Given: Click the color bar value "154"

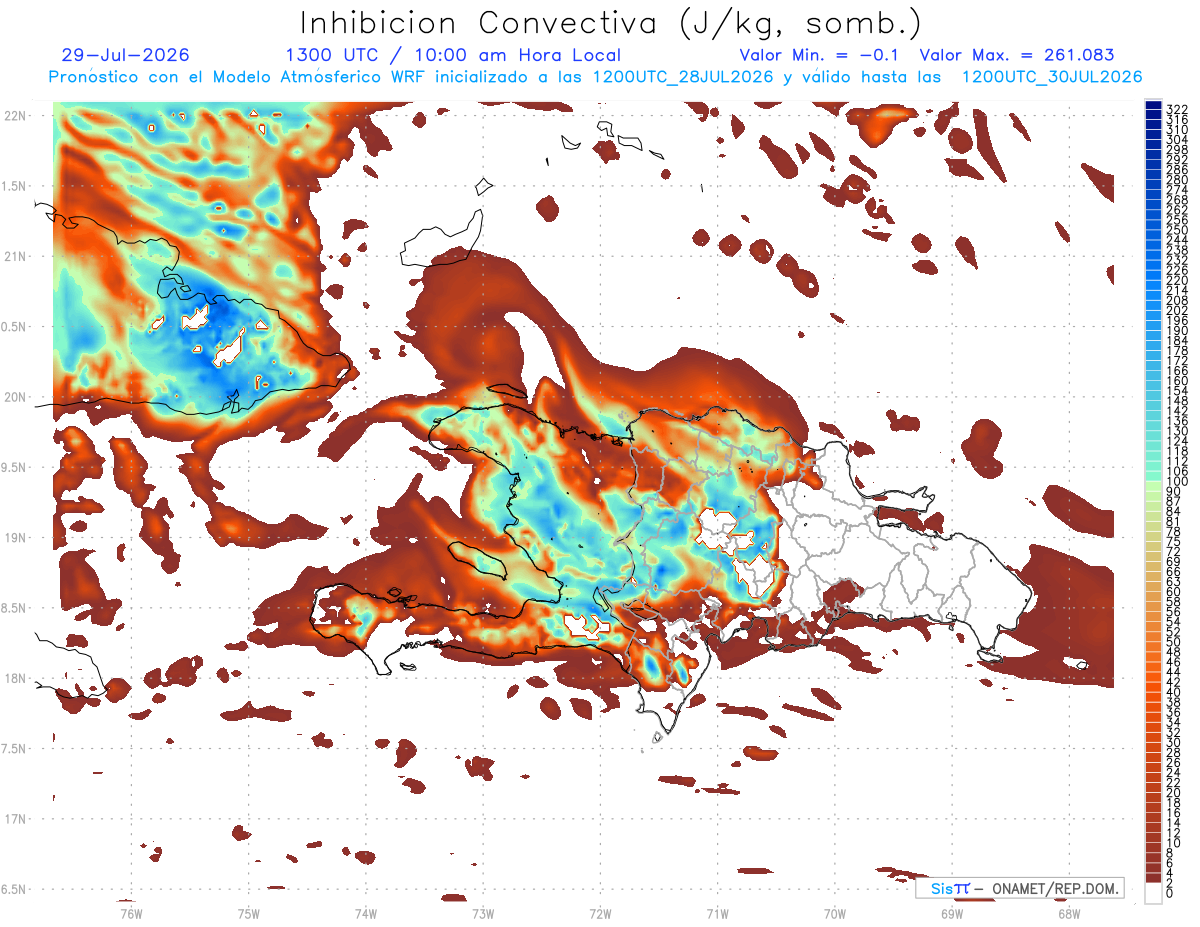Looking at the screenshot, I should coord(1177,391).
